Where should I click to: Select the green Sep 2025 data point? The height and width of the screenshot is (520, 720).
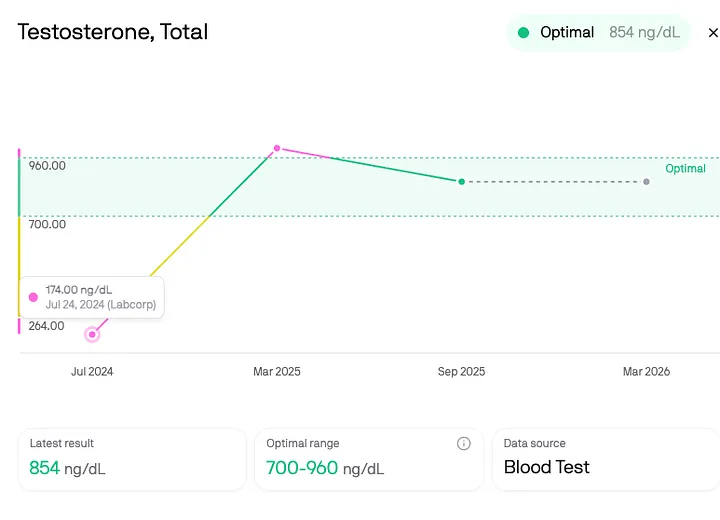pyautogui.click(x=461, y=181)
